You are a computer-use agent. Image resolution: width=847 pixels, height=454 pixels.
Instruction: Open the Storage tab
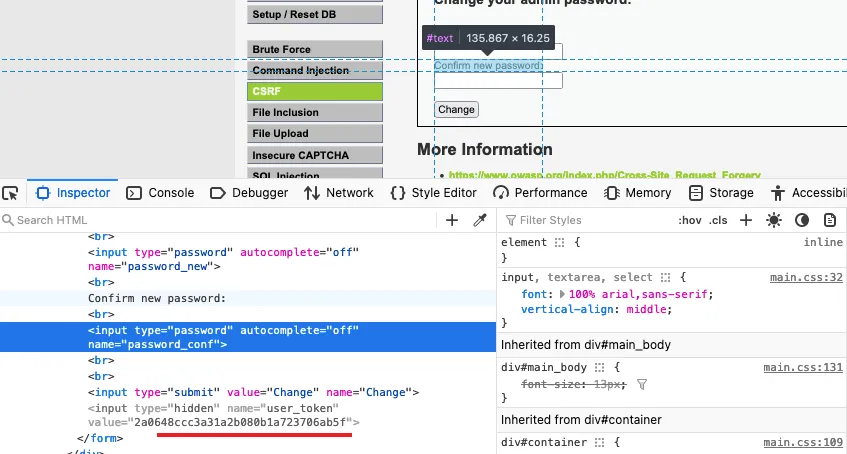pyautogui.click(x=721, y=193)
